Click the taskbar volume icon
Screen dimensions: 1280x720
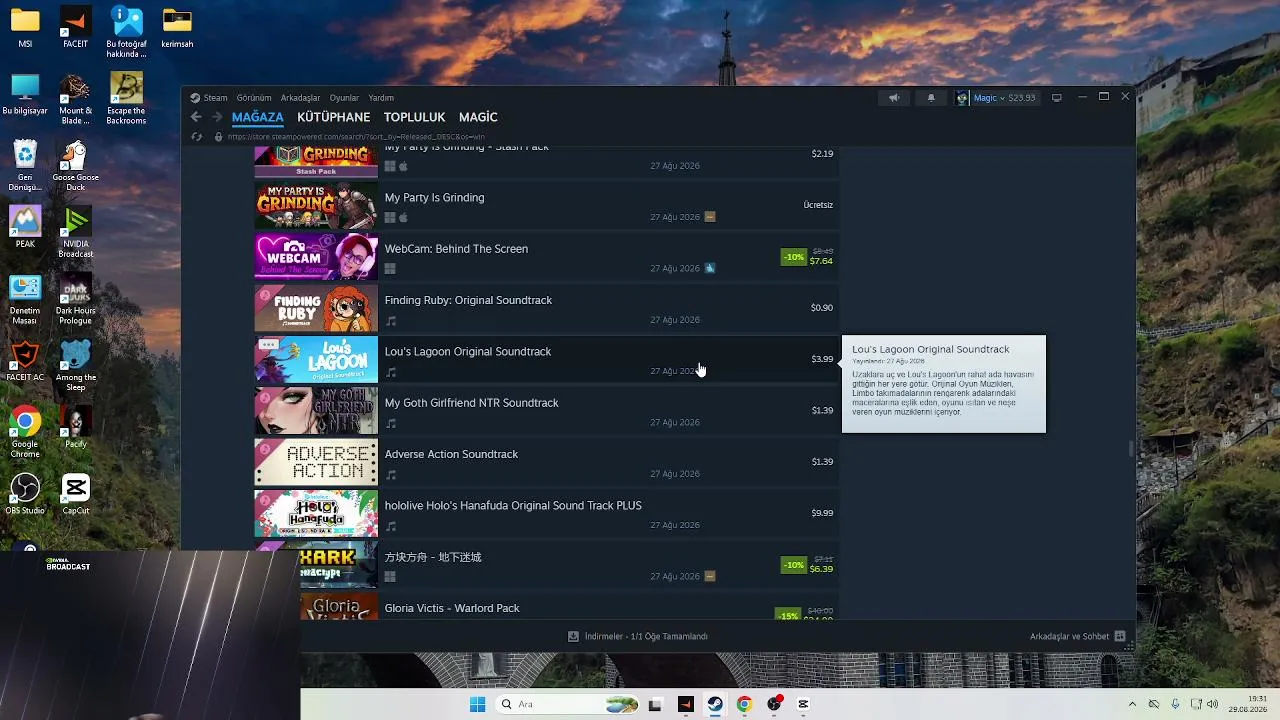point(1213,704)
